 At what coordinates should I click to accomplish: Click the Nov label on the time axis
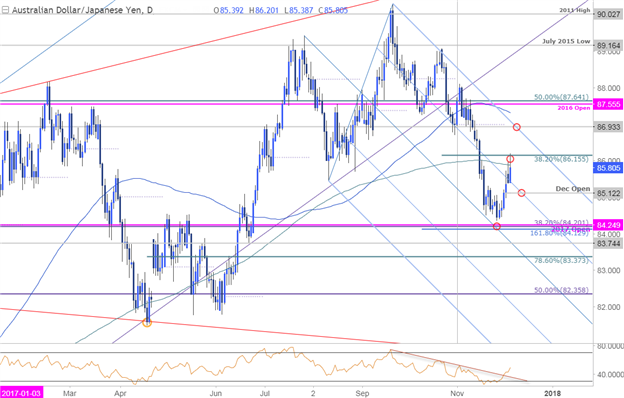[x=457, y=393]
